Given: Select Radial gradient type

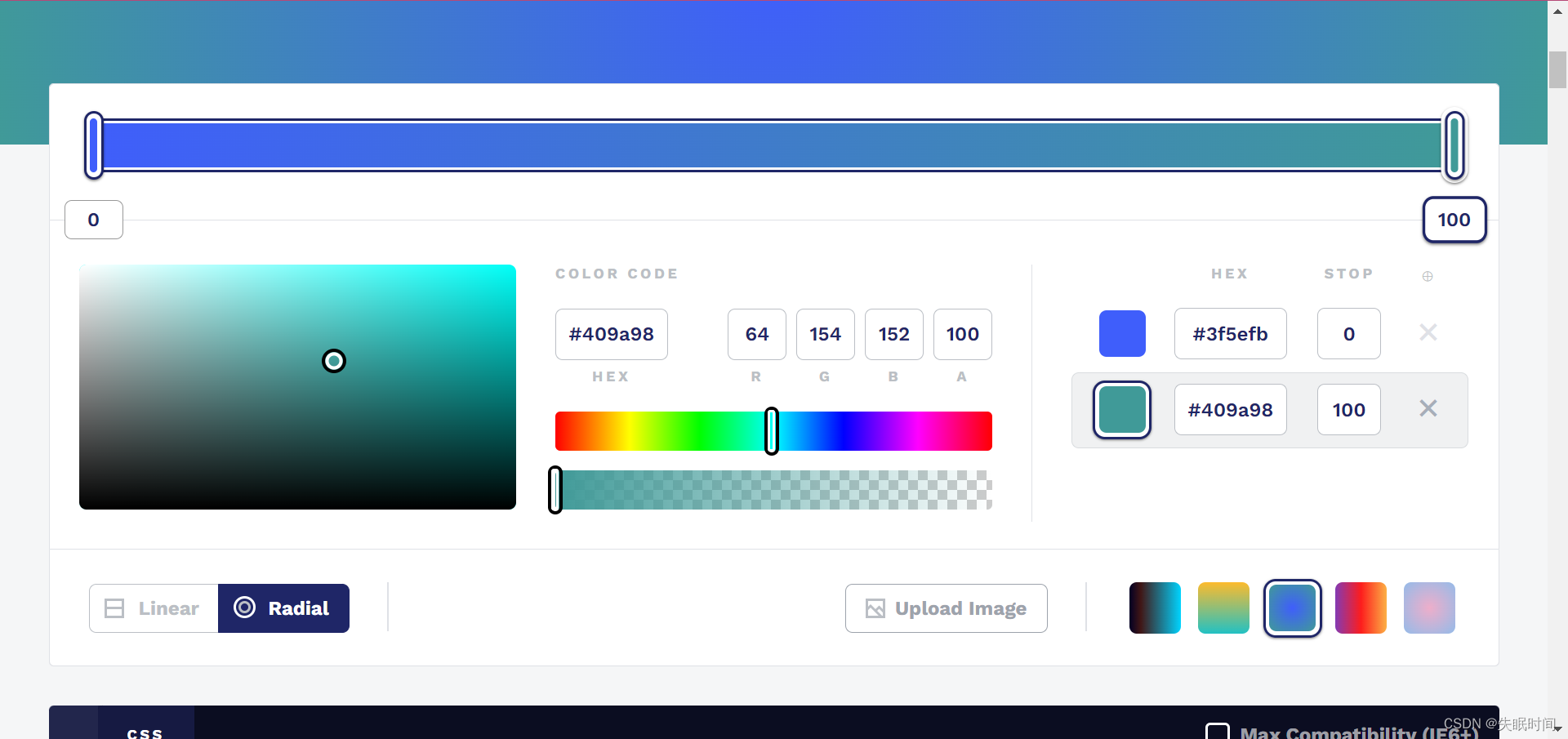Looking at the screenshot, I should 283,608.
